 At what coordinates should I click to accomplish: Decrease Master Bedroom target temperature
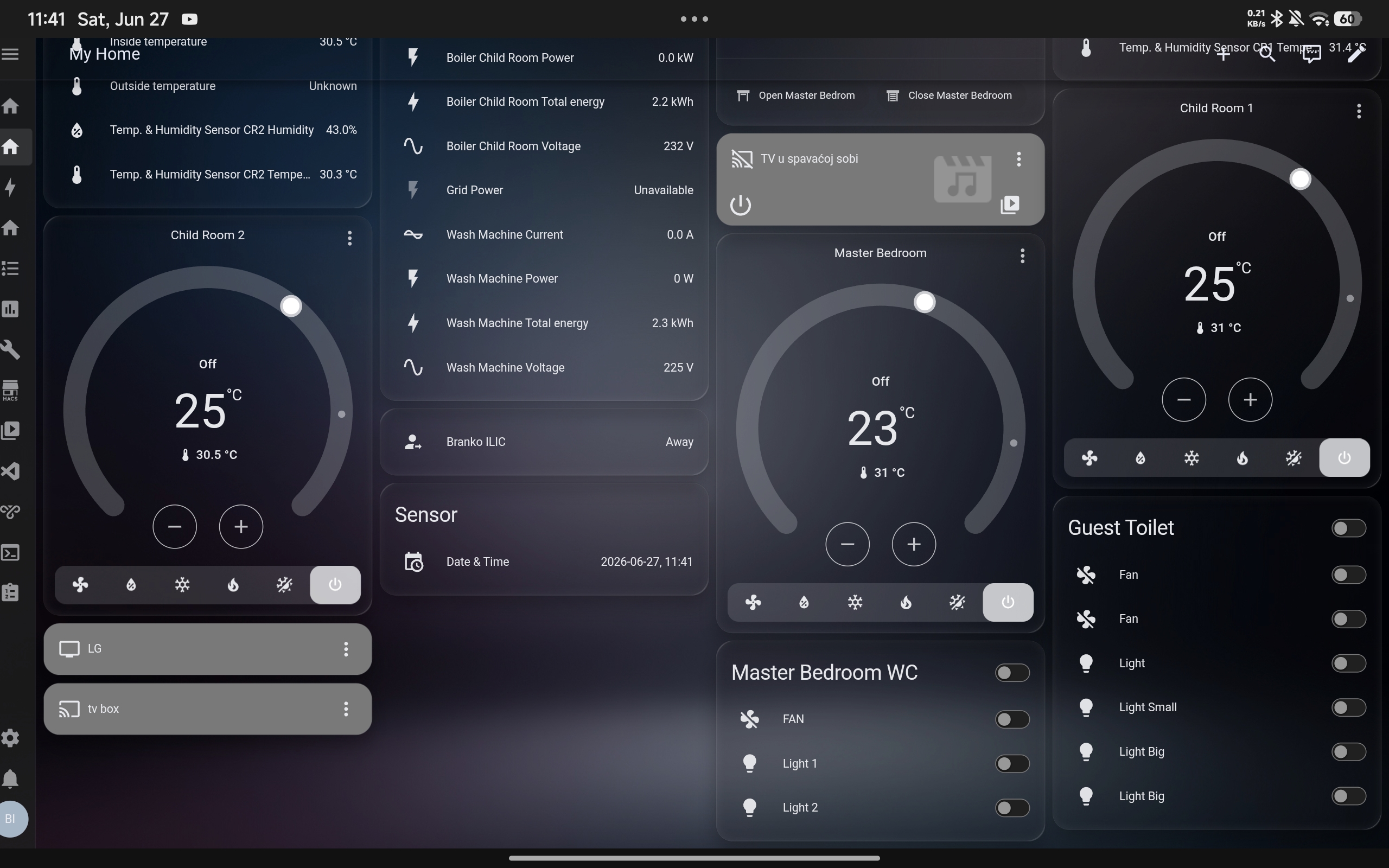tap(847, 544)
